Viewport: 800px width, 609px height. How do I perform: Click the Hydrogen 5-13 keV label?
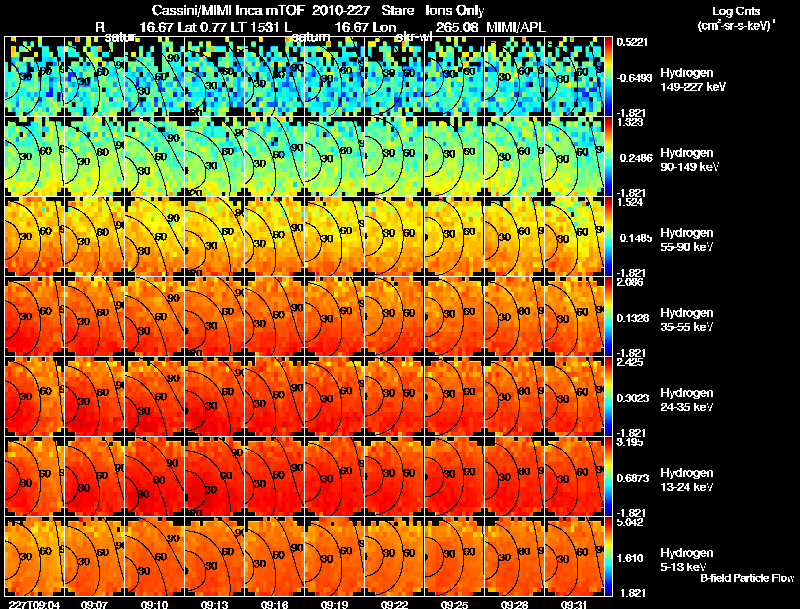687,560
